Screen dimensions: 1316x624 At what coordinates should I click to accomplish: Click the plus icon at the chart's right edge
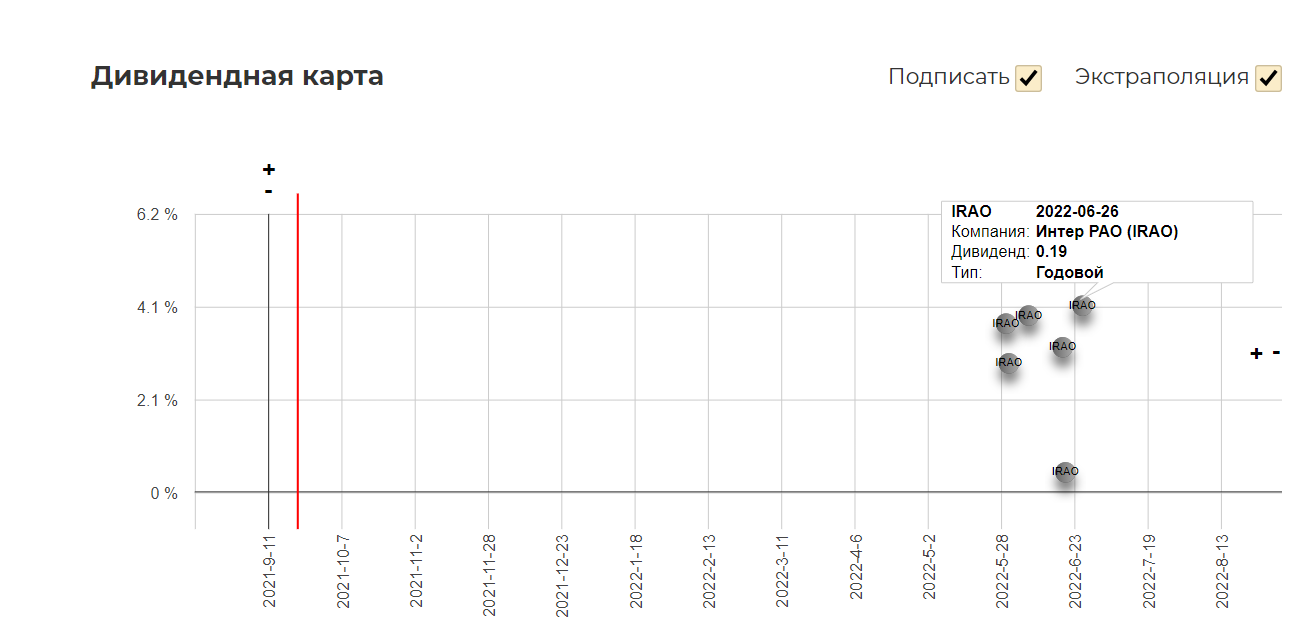[1257, 353]
